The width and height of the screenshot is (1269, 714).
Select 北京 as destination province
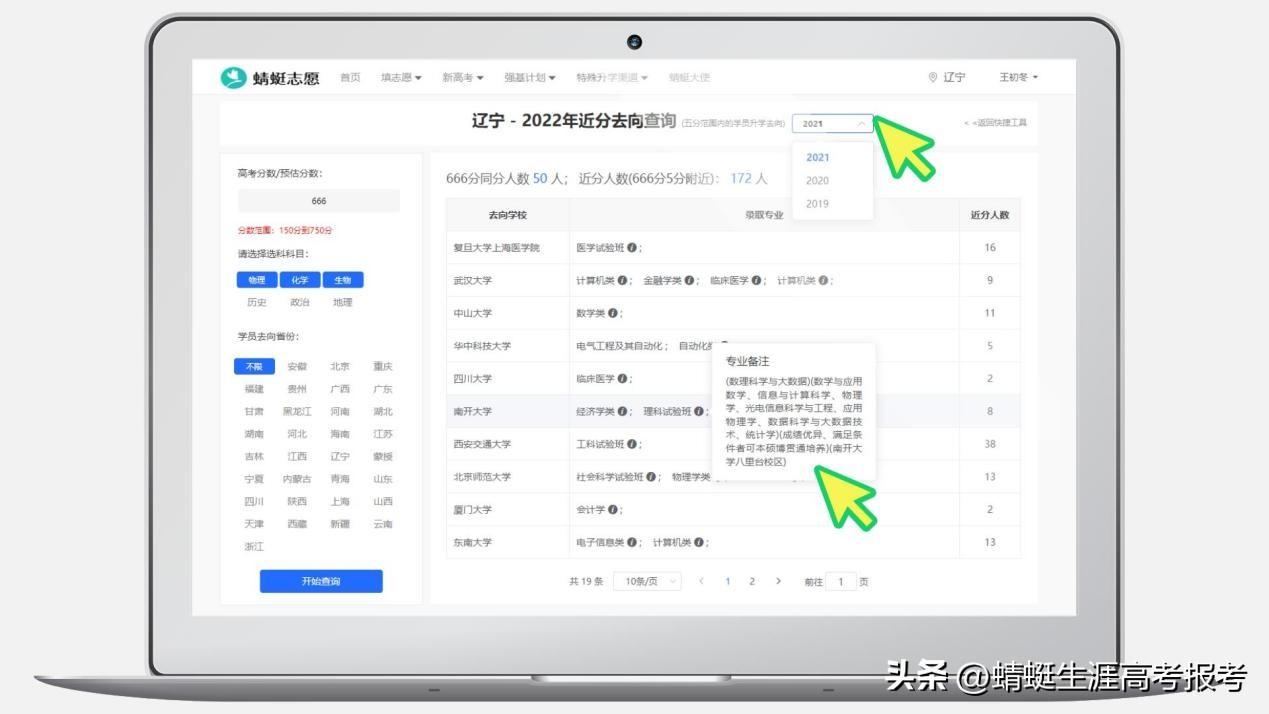pos(340,367)
